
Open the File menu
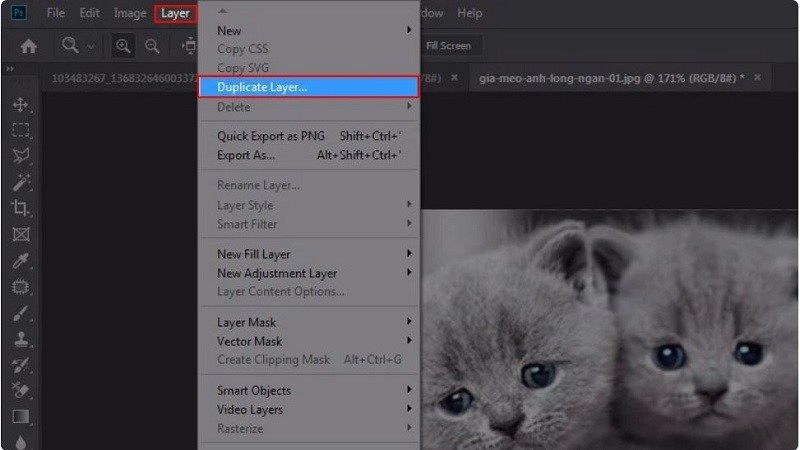56,13
